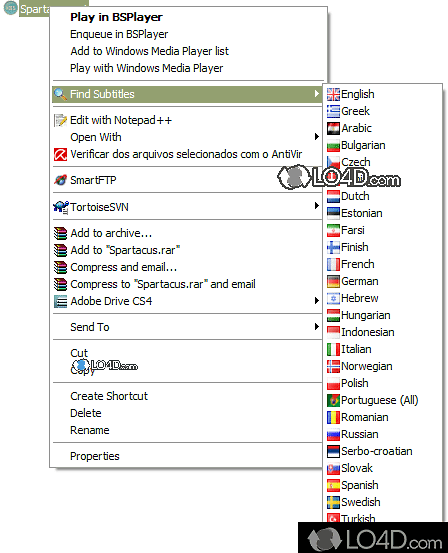Pick Slovak subtitle language
Image resolution: width=448 pixels, height=553 pixels.
[x=357, y=468]
